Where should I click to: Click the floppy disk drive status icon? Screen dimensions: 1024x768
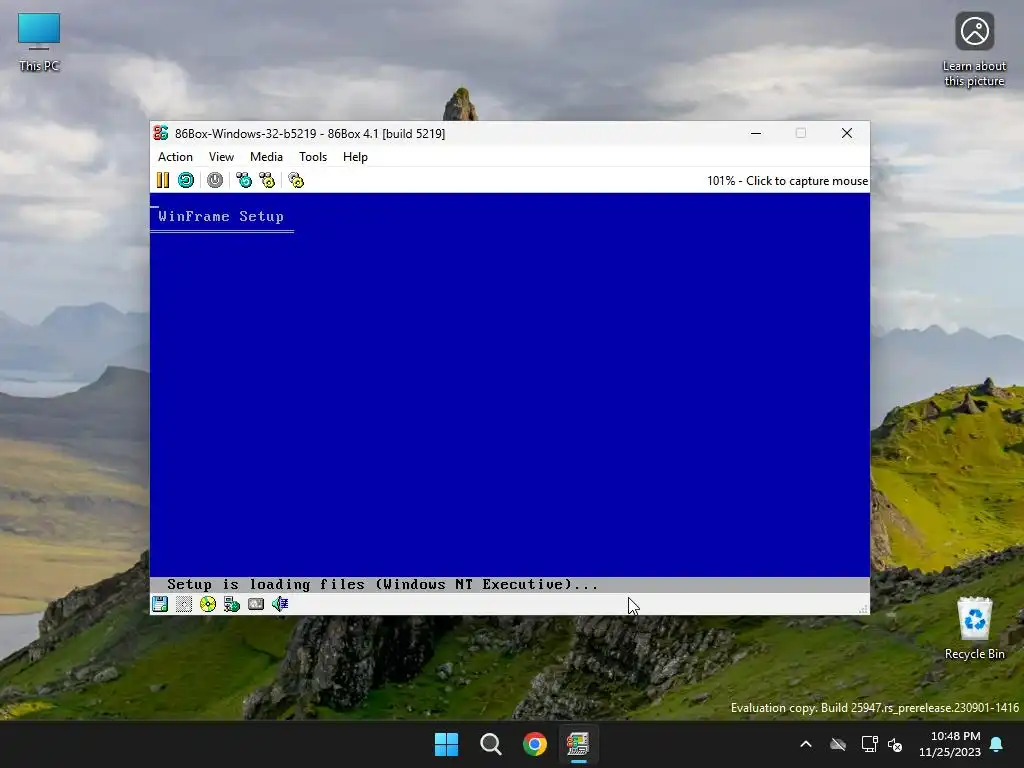click(160, 604)
